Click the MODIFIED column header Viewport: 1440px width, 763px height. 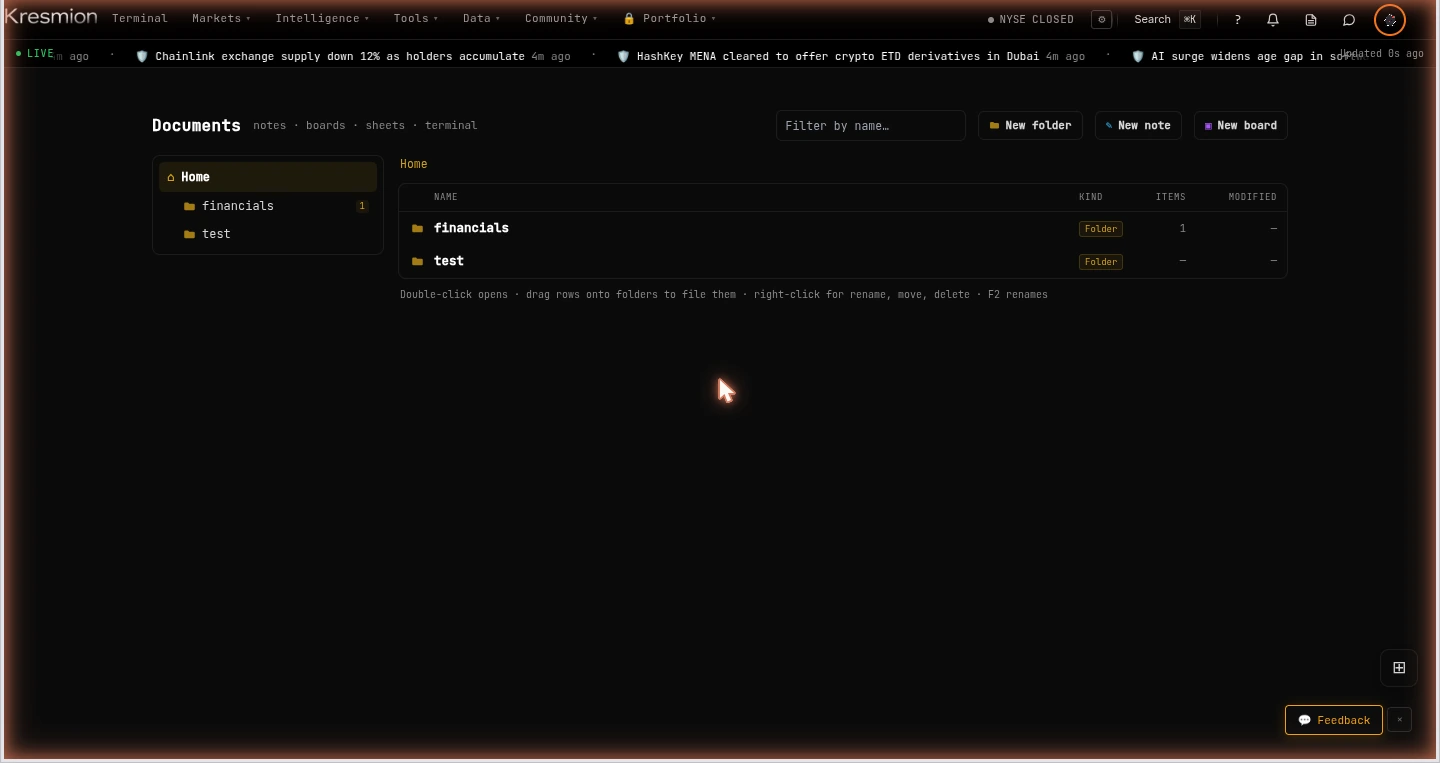coord(1253,197)
